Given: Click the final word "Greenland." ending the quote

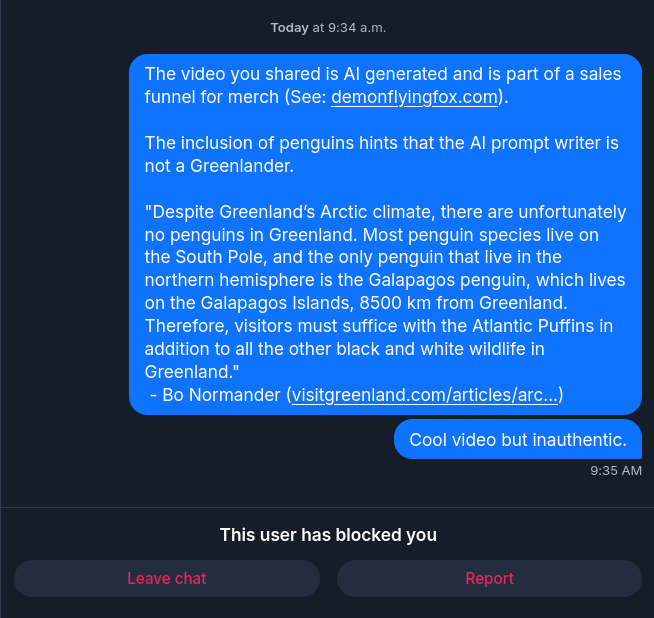Looking at the screenshot, I should (190, 372).
